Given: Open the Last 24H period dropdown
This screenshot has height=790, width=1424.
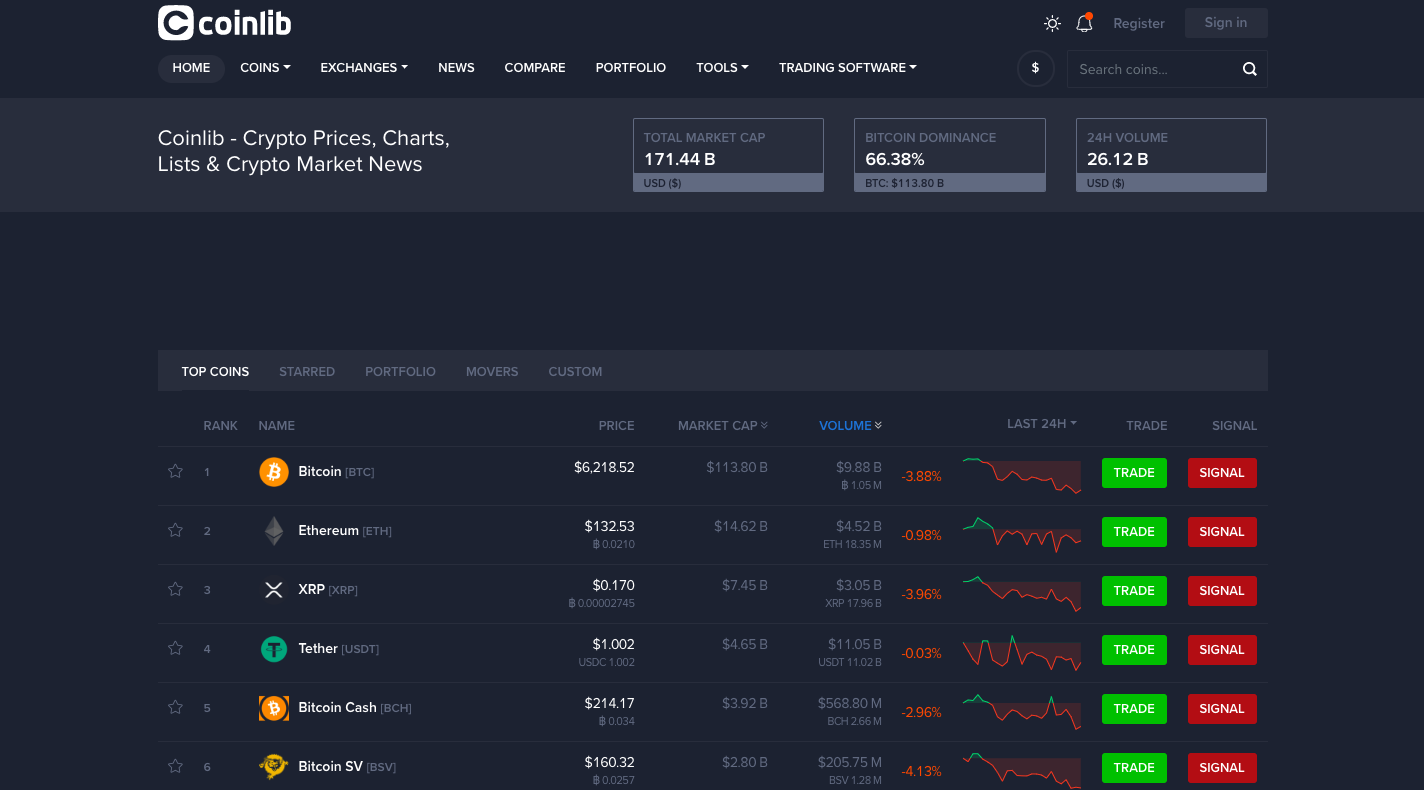Looking at the screenshot, I should tap(1042, 424).
